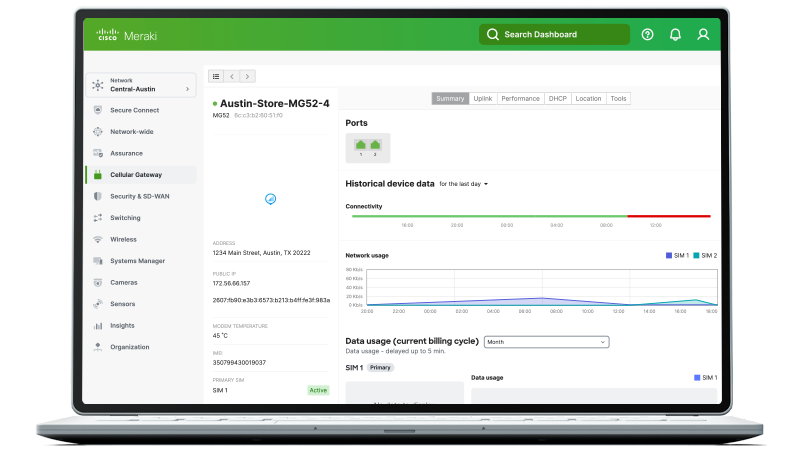Go to previous device arrow
The width and height of the screenshot is (800, 450).
(232, 77)
